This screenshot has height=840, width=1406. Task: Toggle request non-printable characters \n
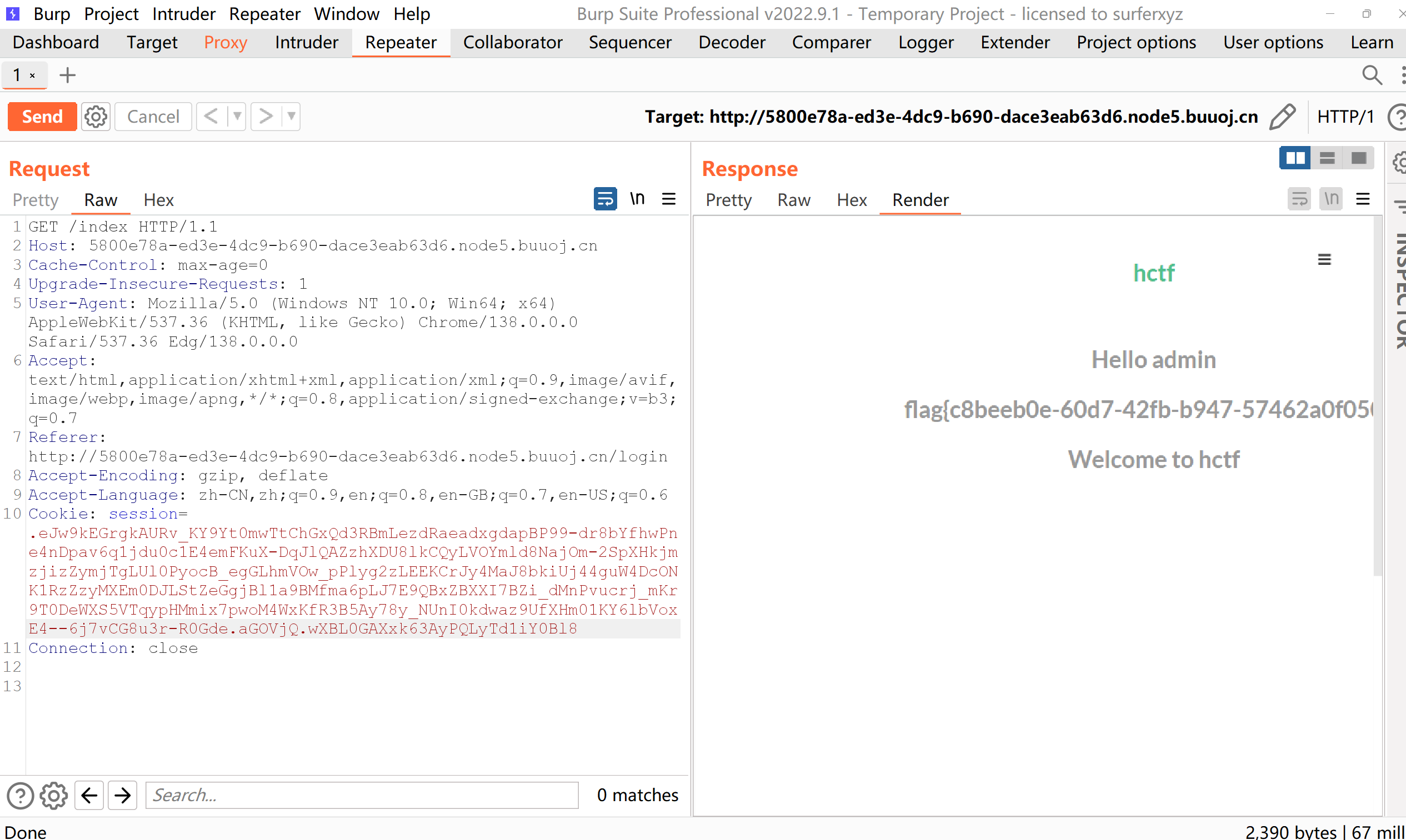point(637,199)
